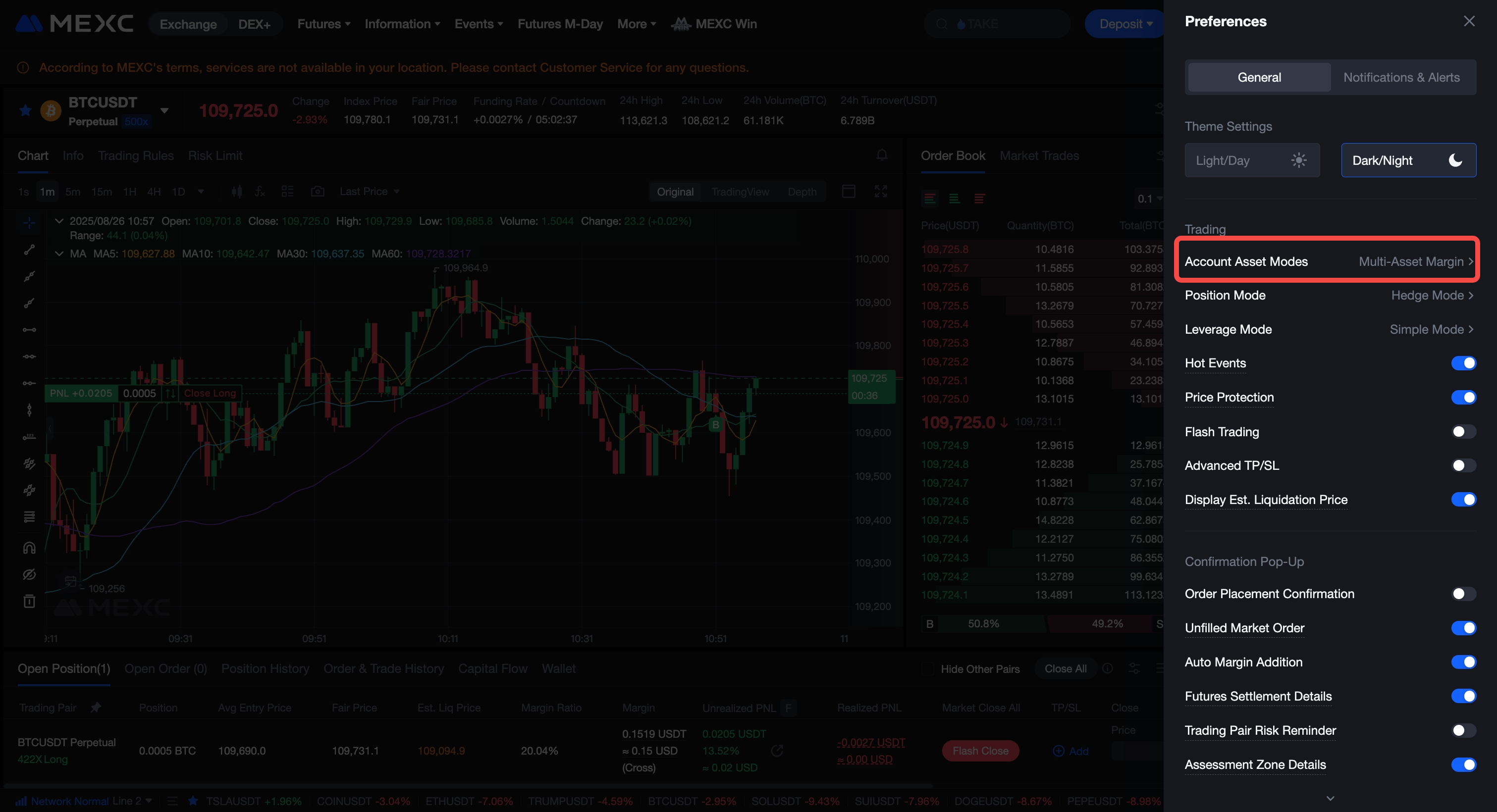1497x812 pixels.
Task: Close the Preferences panel
Action: (x=1469, y=21)
